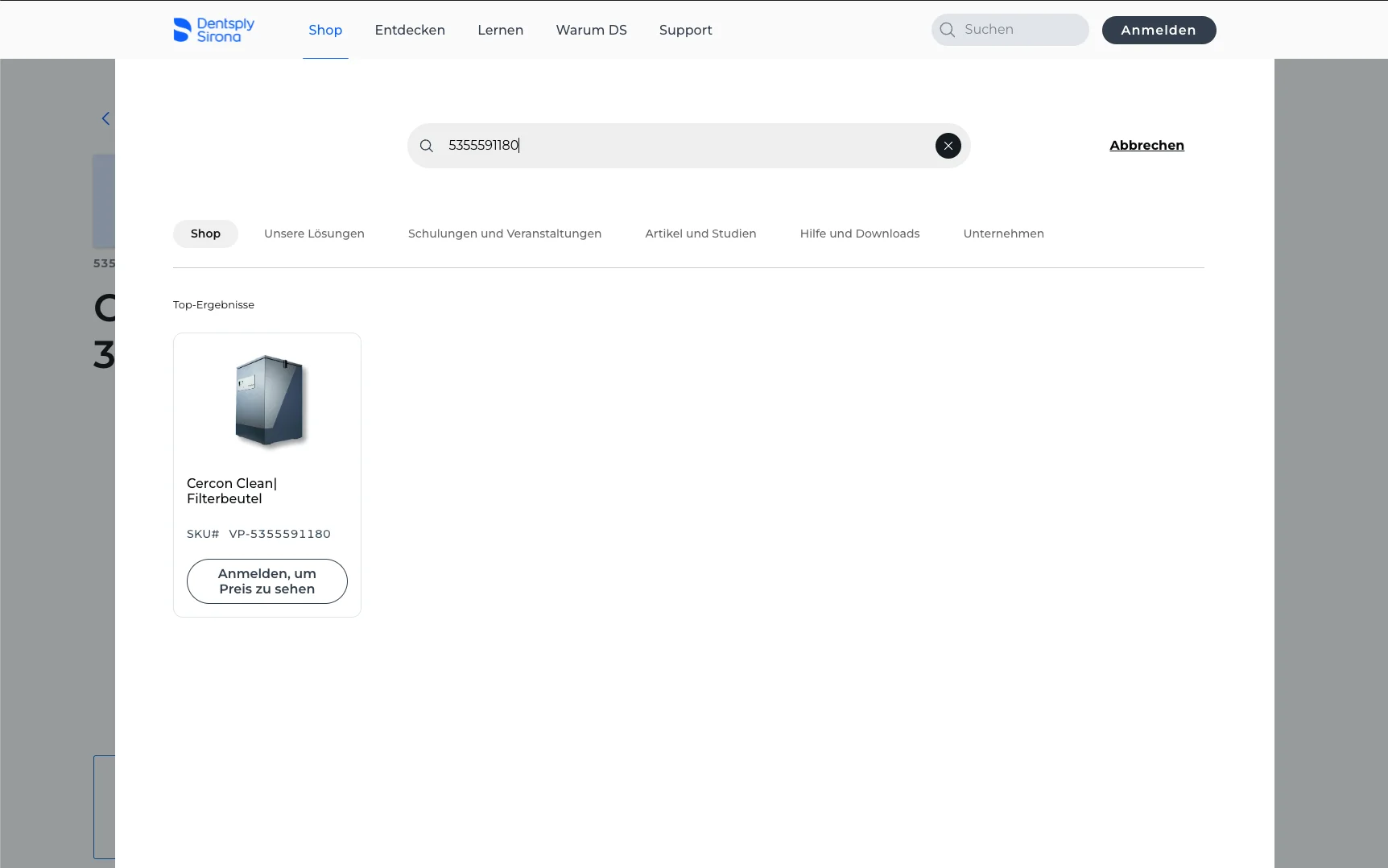1388x868 pixels.
Task: Open the Shop navigation menu
Action: (325, 30)
